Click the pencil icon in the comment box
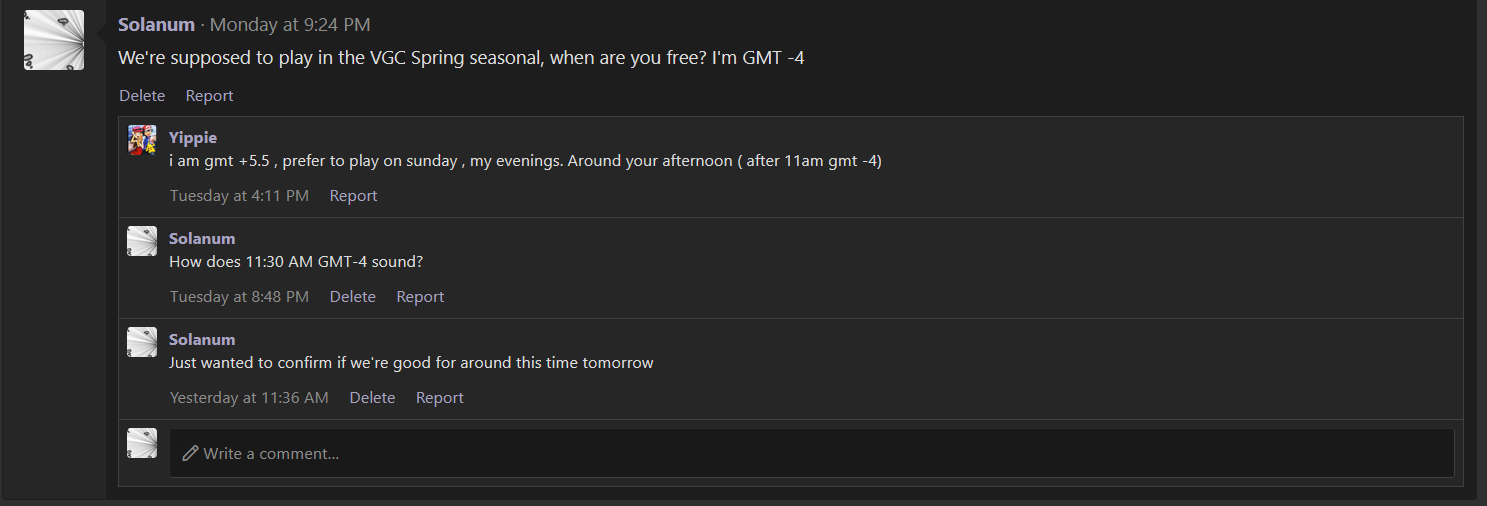 coord(190,453)
